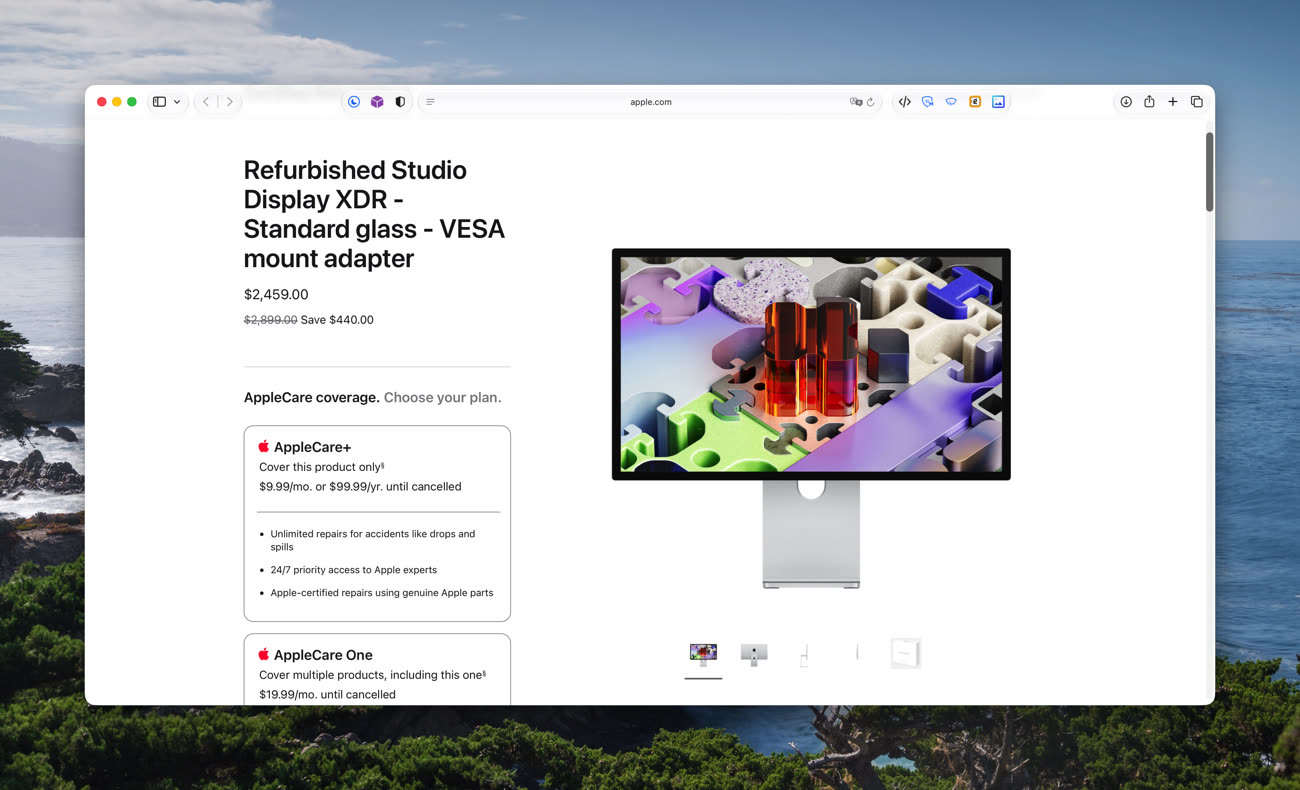Image resolution: width=1300 pixels, height=790 pixels.
Task: Open a new tab
Action: pyautogui.click(x=1173, y=102)
